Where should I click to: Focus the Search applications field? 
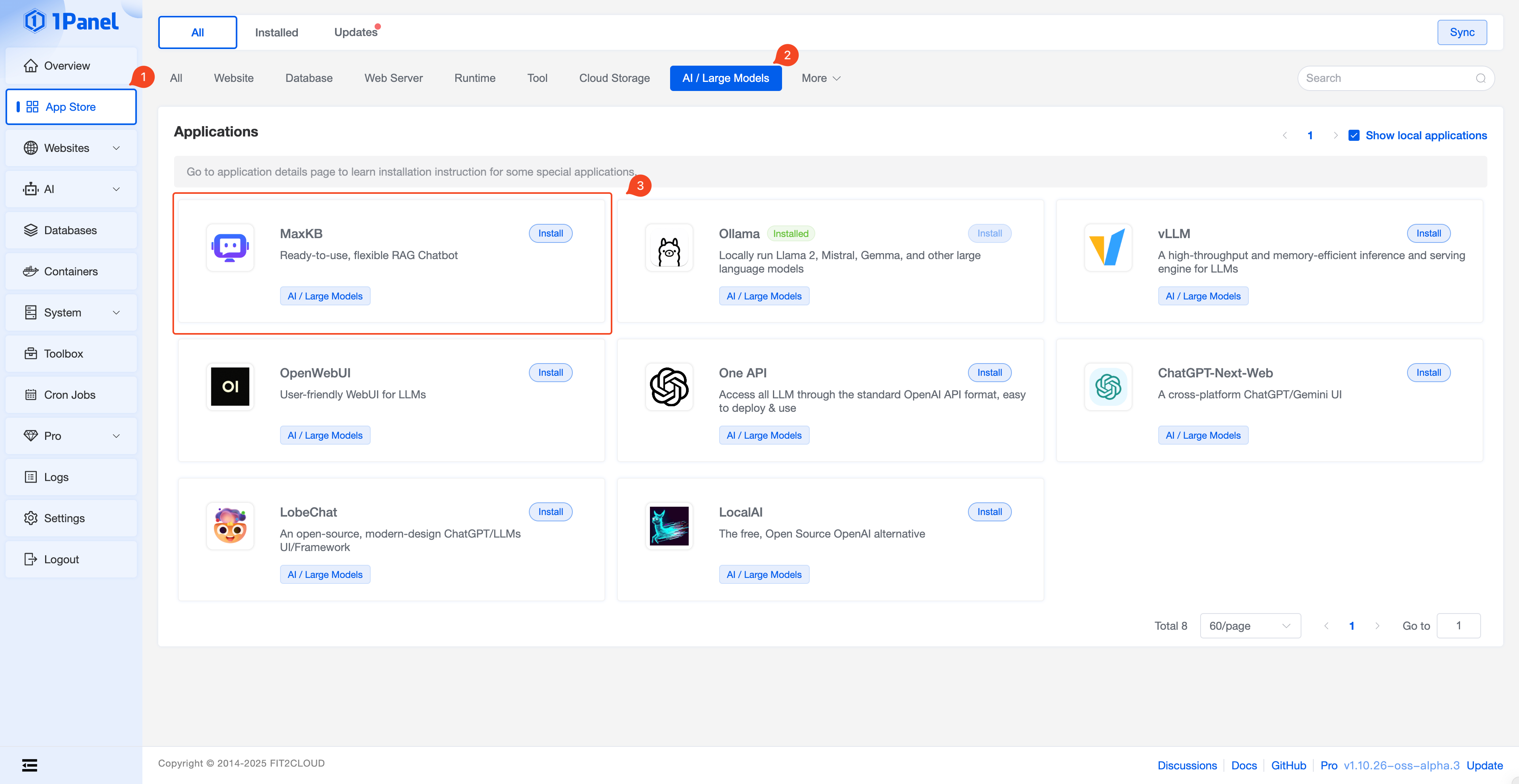pos(1396,78)
